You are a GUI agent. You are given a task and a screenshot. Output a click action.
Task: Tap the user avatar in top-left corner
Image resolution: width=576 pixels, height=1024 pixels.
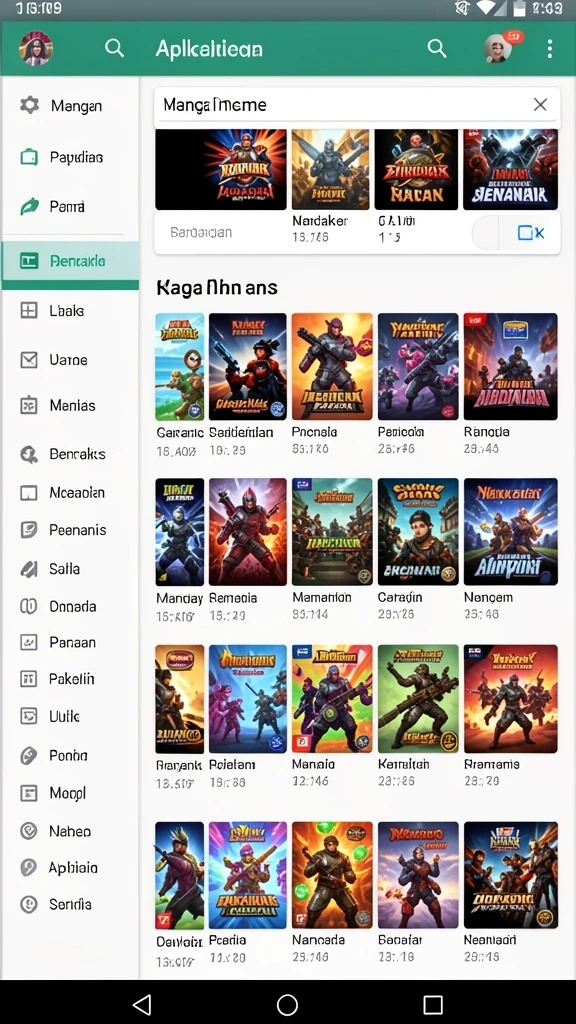37,48
